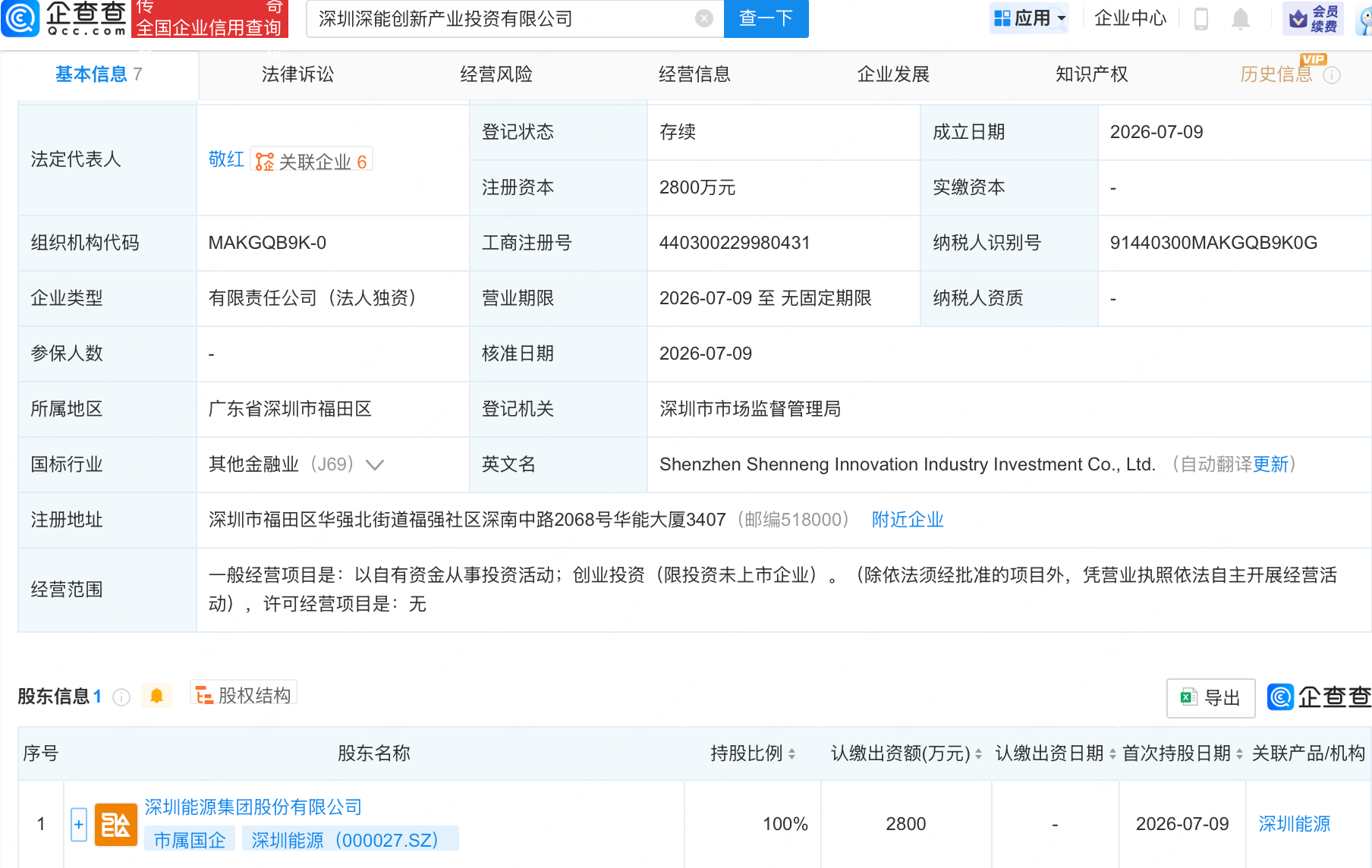Screen dimensions: 1372x868
Task: Open notifications bell in top bar
Action: coord(1240,18)
